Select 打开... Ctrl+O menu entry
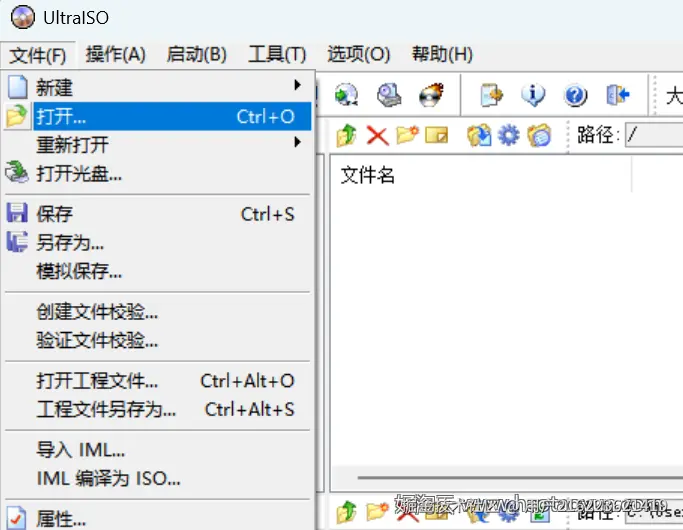This screenshot has width=683, height=530. click(x=157, y=116)
